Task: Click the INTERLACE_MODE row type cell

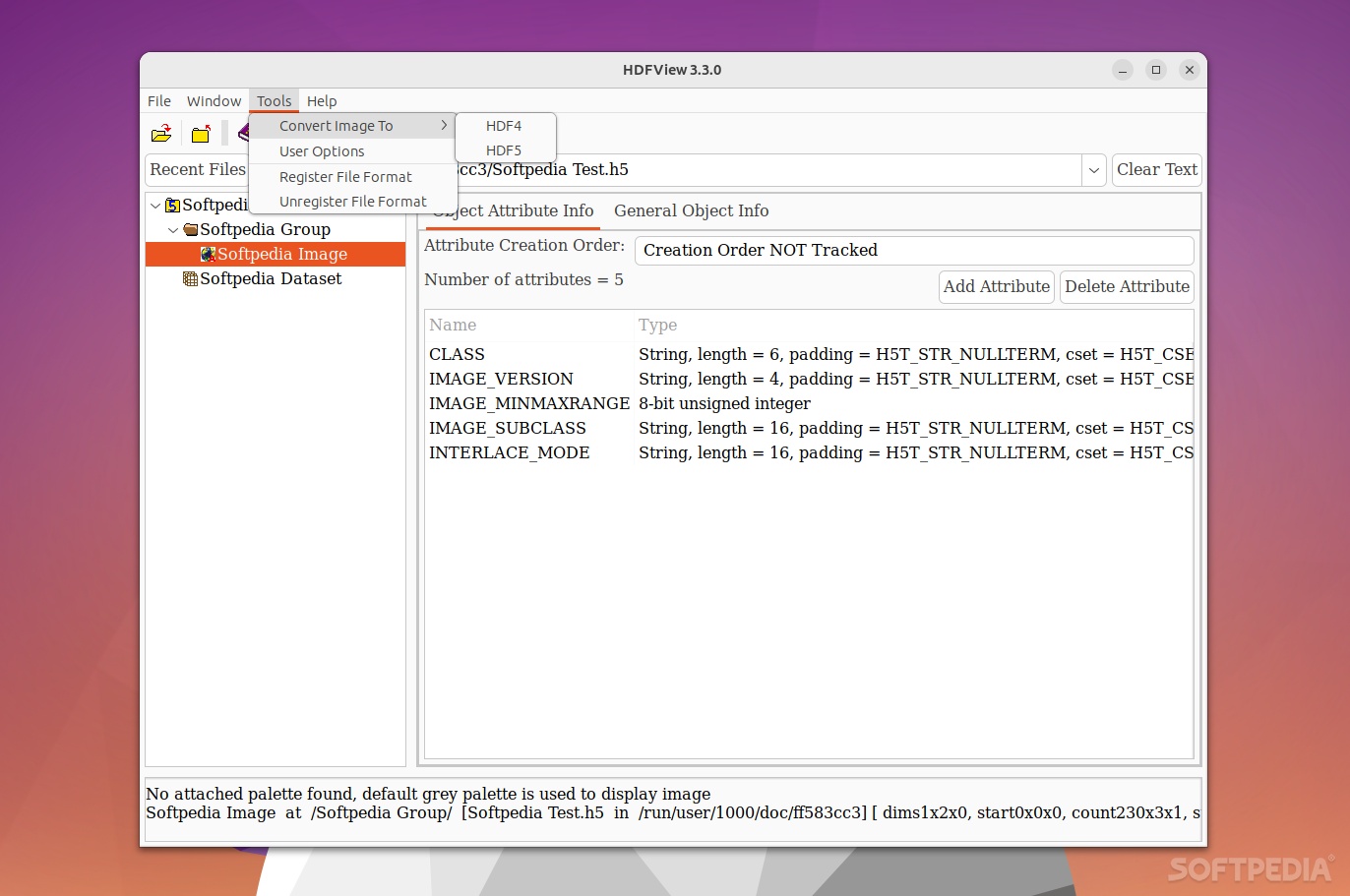Action: click(915, 452)
